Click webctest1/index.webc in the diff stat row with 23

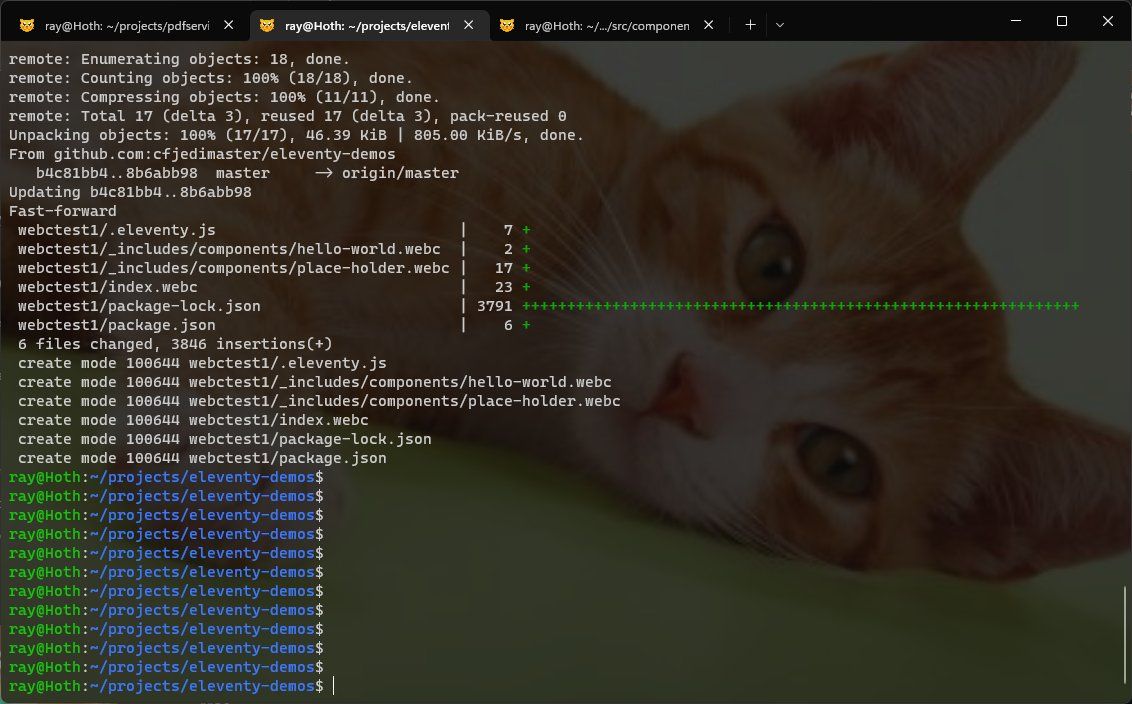tap(108, 287)
